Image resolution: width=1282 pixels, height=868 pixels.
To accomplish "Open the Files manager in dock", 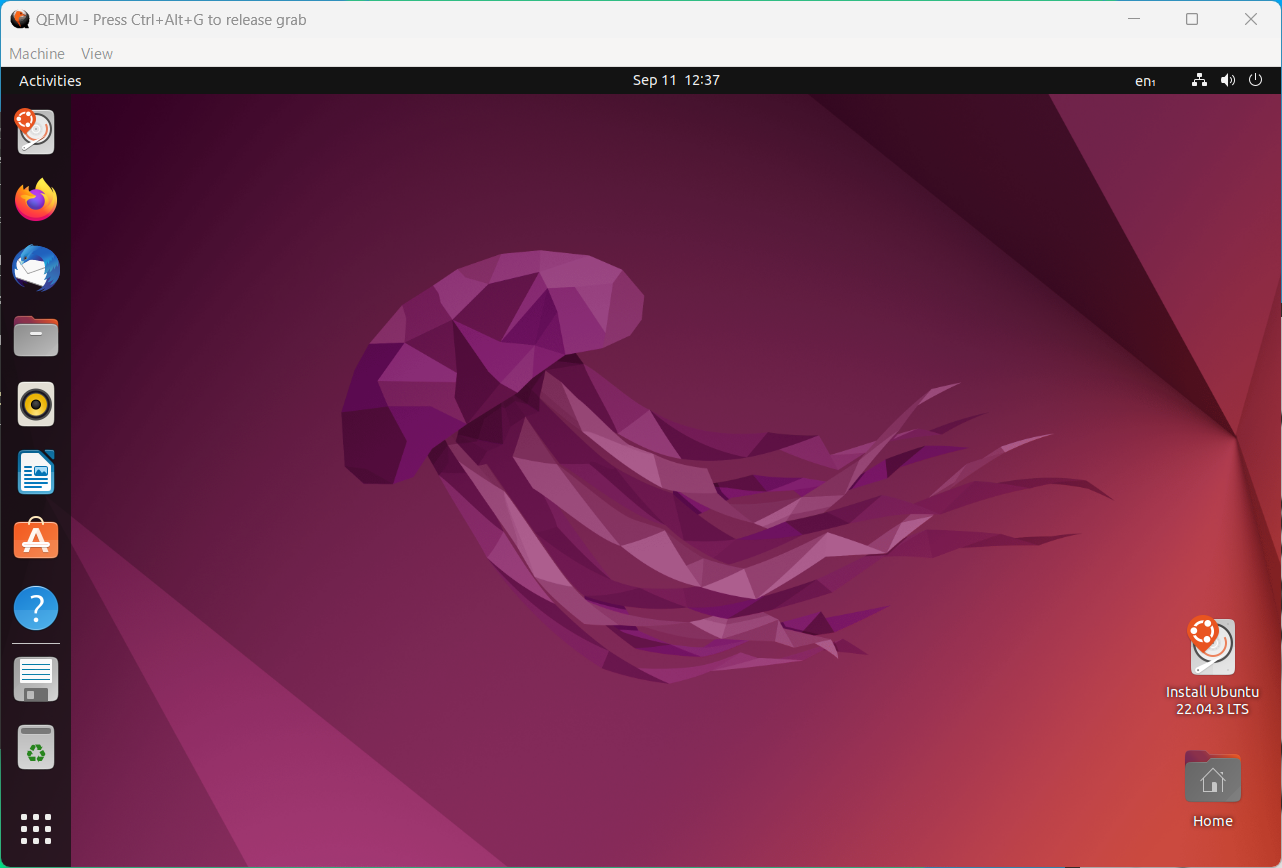I will pyautogui.click(x=36, y=336).
